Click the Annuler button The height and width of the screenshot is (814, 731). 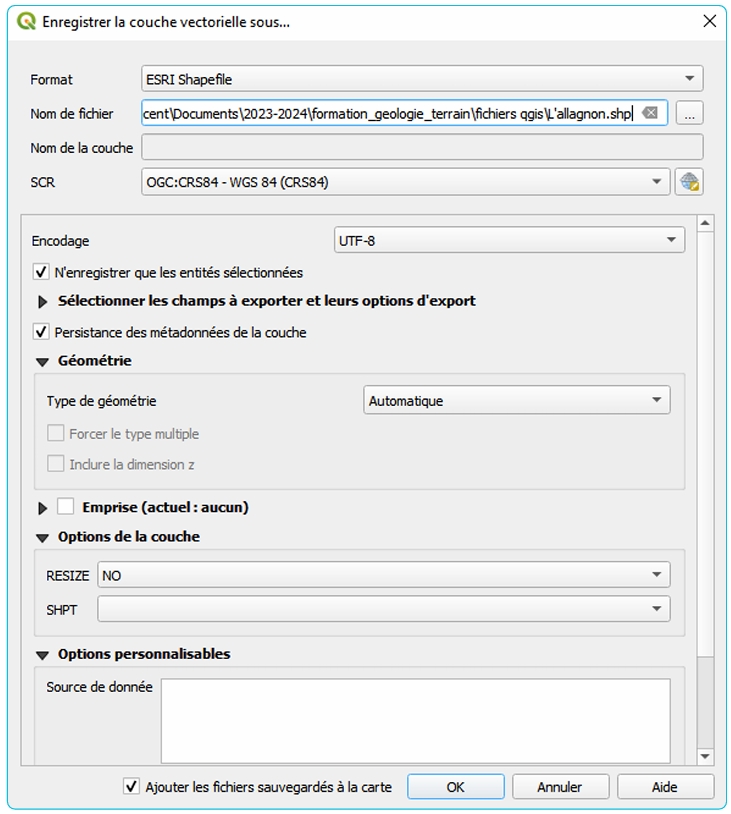[x=559, y=787]
